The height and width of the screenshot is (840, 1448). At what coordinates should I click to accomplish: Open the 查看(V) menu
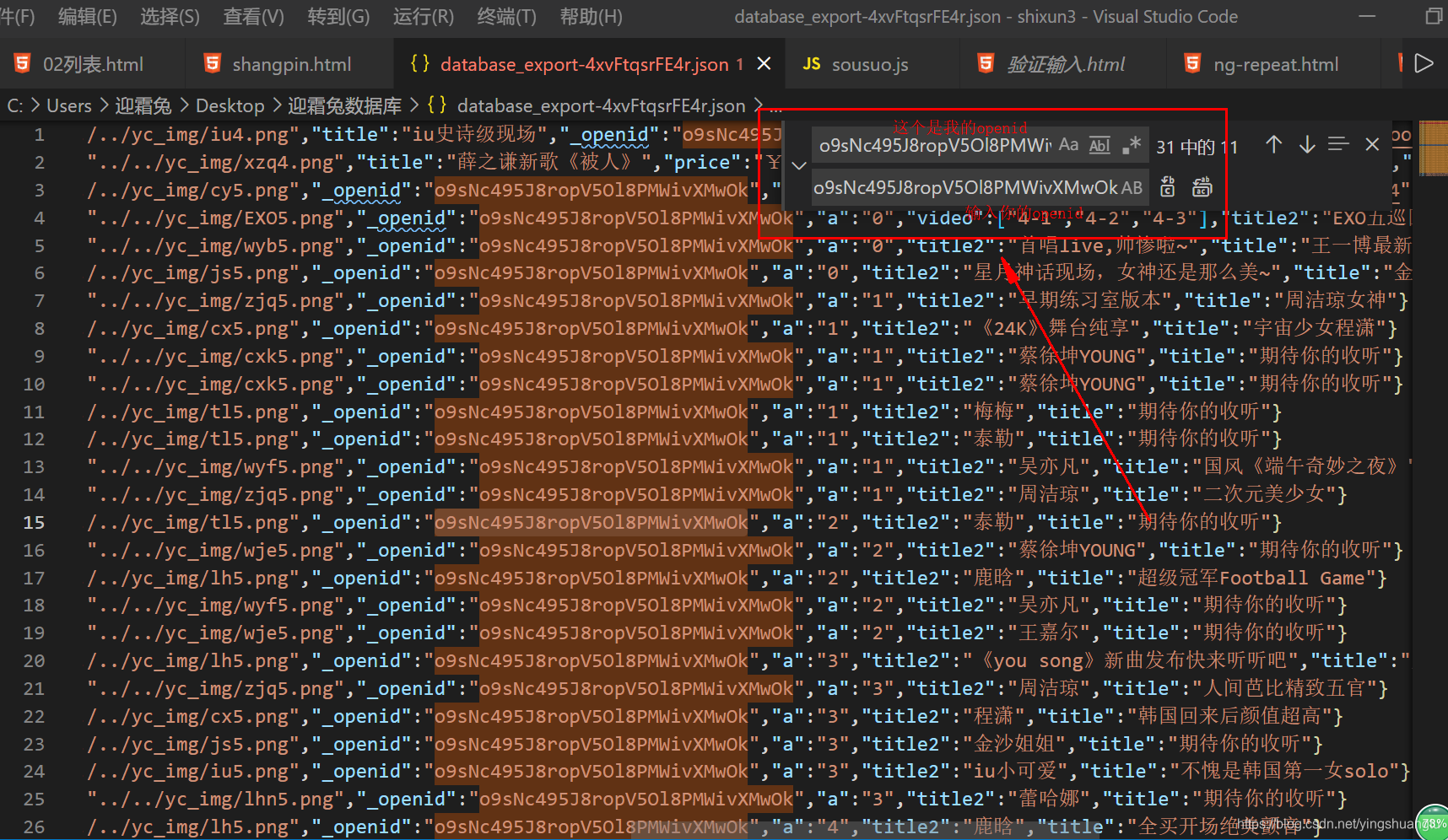click(253, 17)
